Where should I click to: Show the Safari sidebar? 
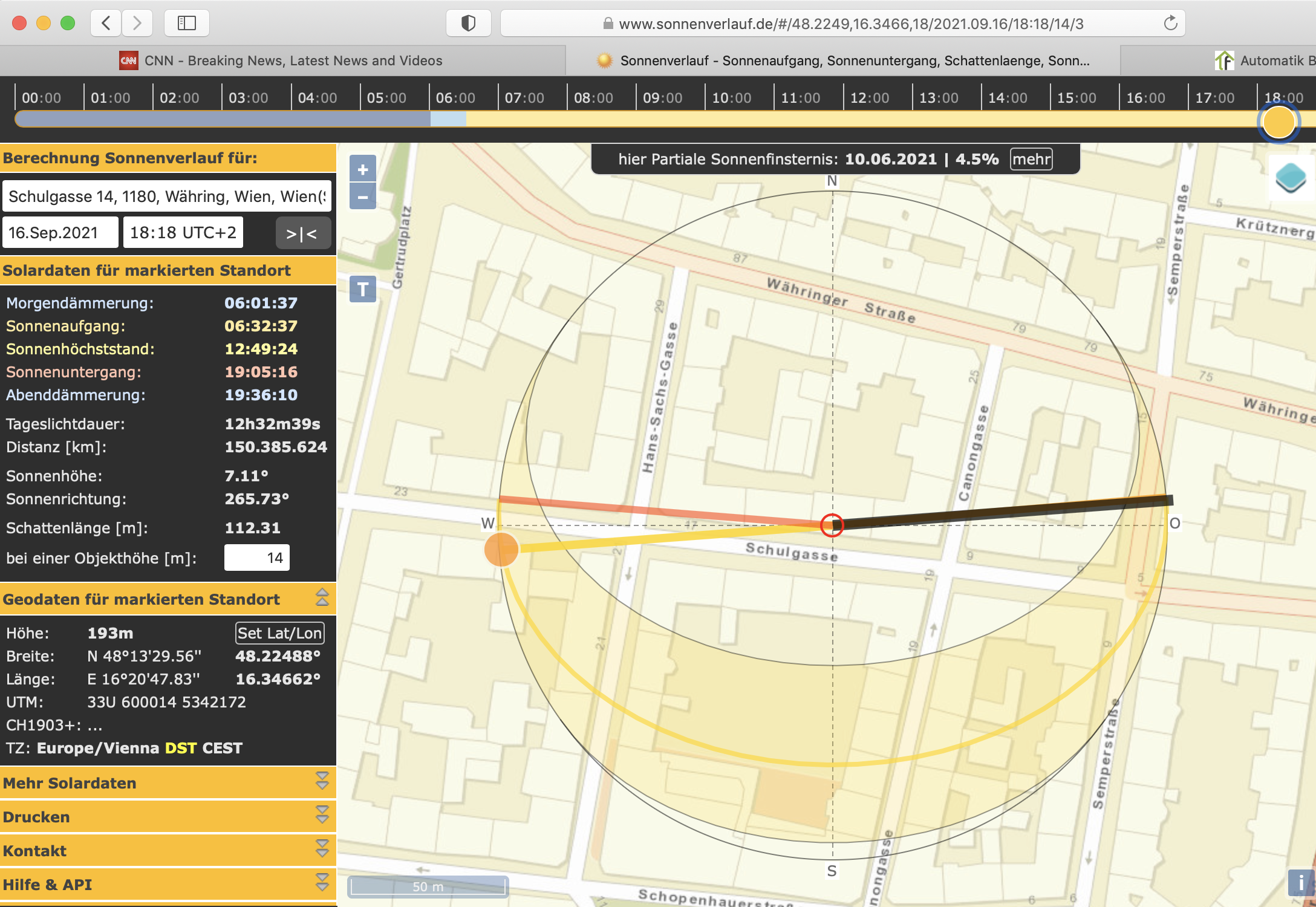[186, 24]
